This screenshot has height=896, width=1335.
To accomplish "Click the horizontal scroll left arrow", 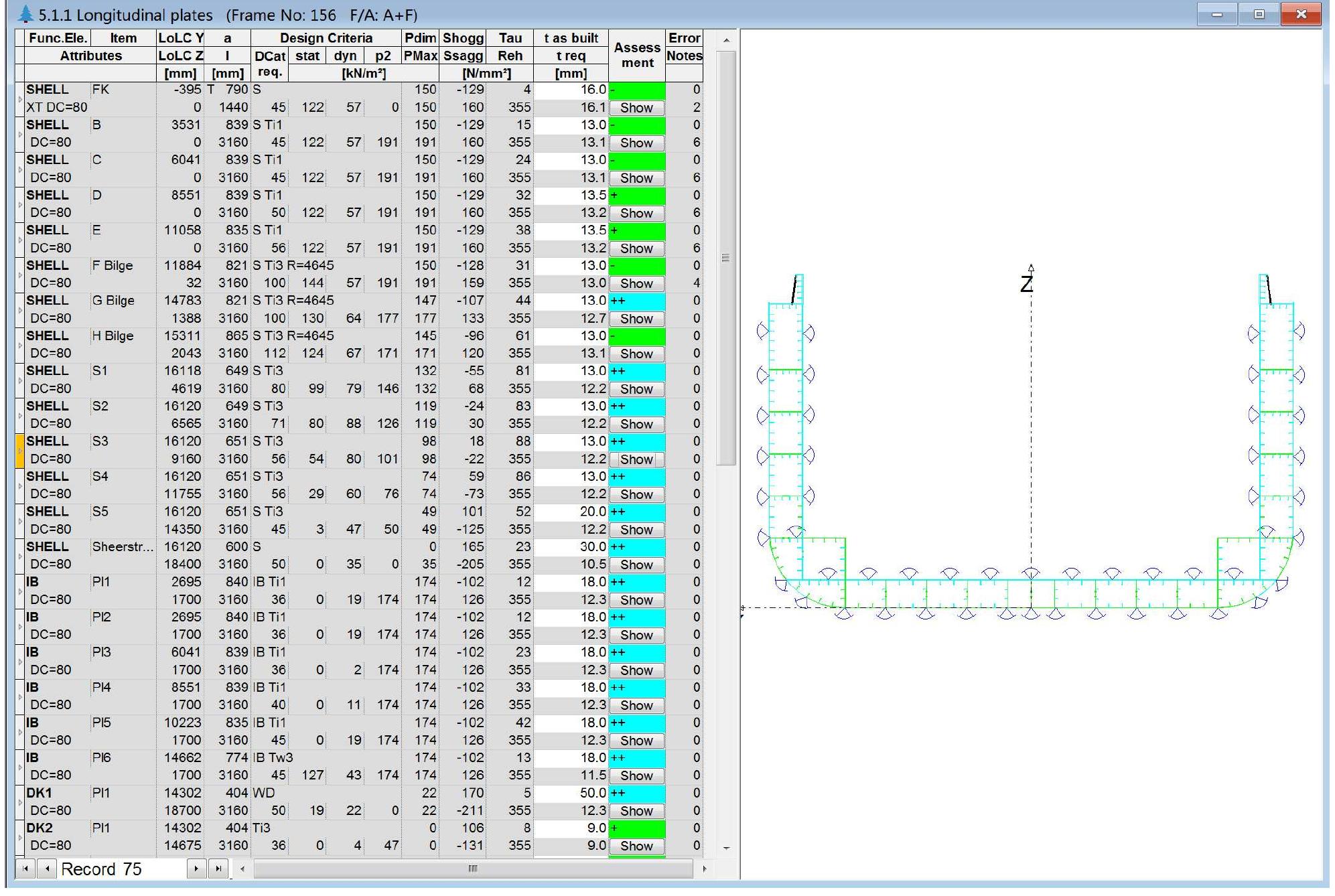I will (242, 869).
